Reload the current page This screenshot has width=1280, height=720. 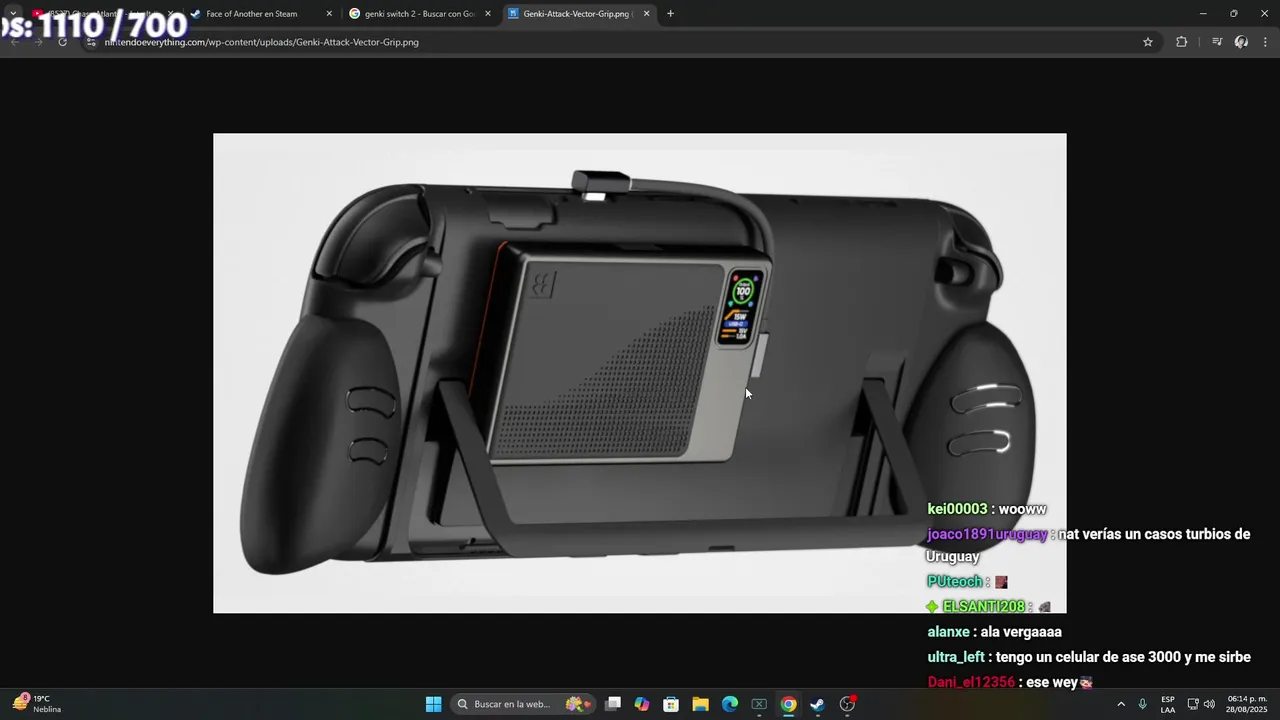[x=62, y=42]
